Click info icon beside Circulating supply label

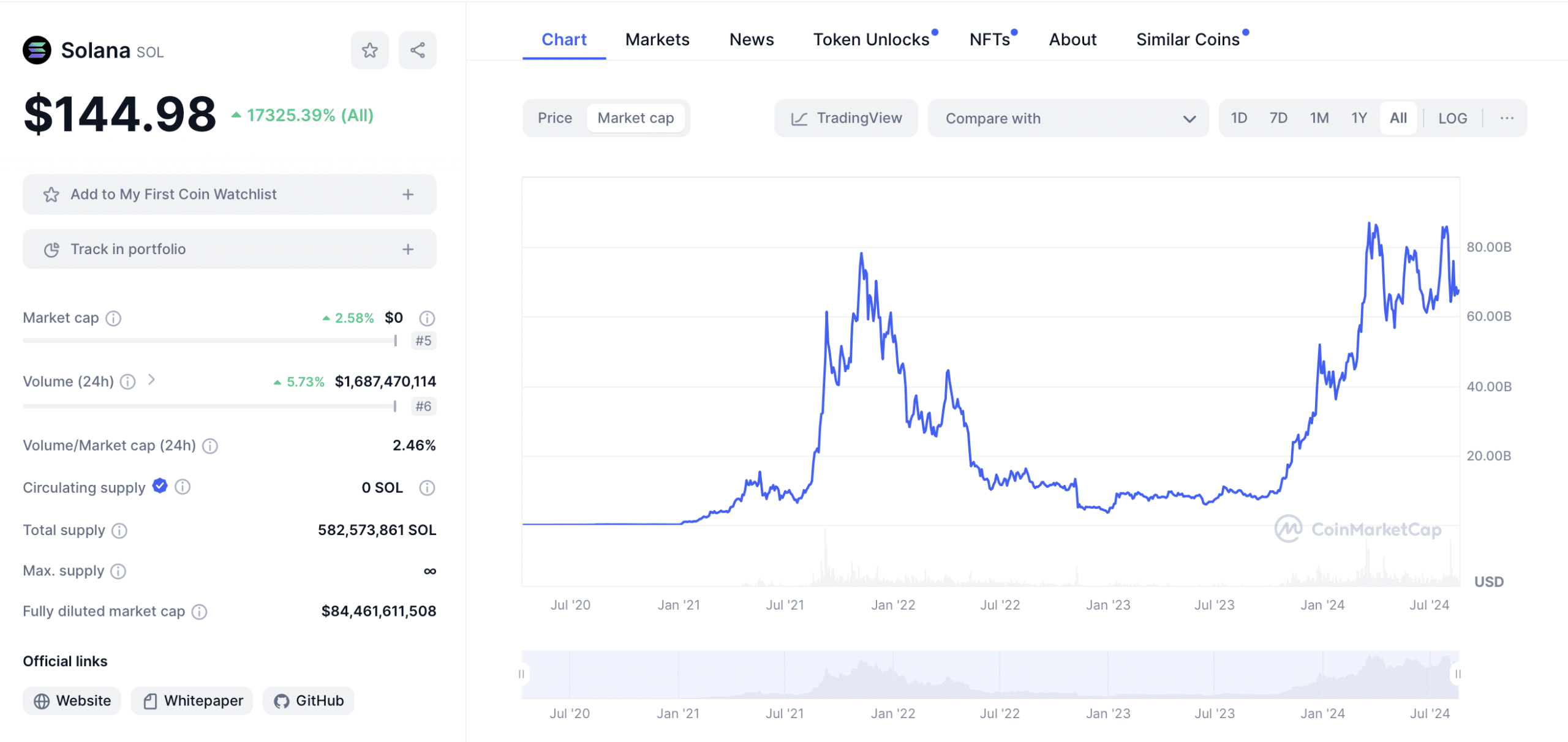point(183,487)
